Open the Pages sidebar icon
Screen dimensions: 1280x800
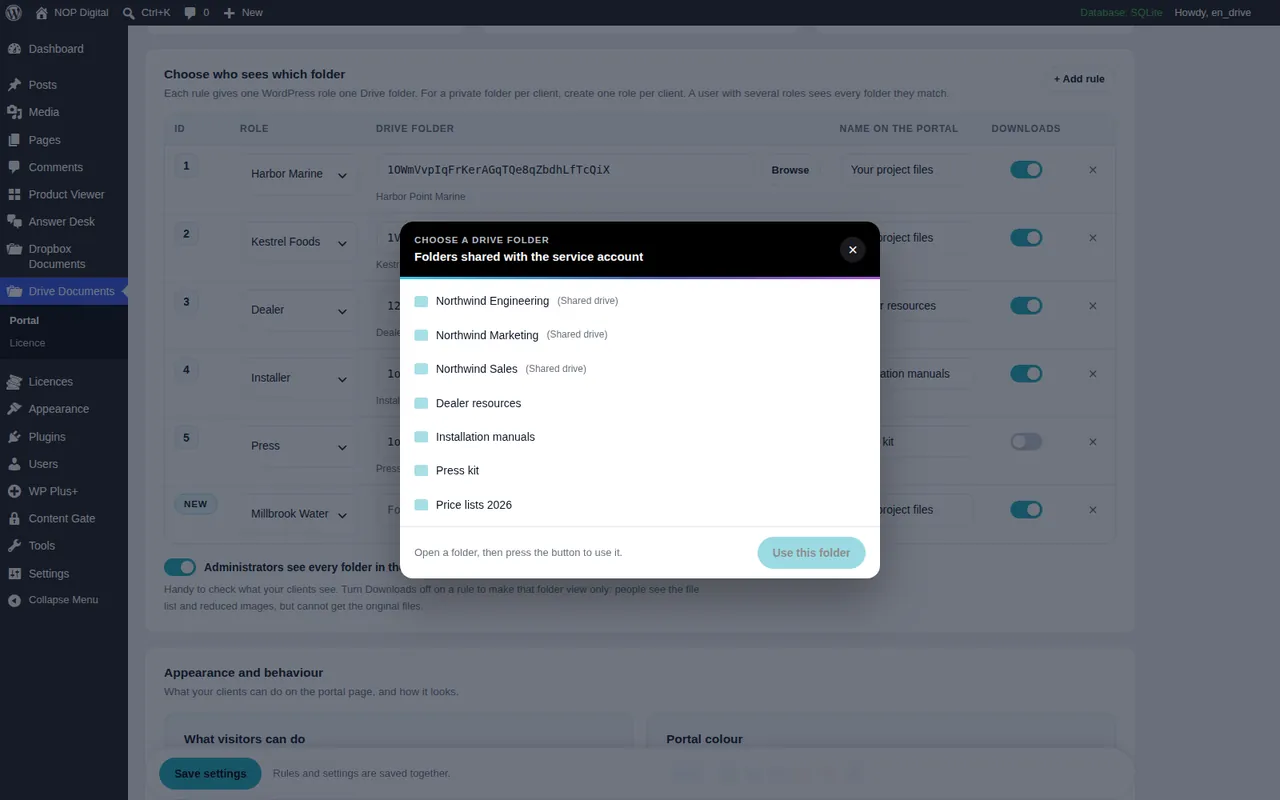(14, 140)
